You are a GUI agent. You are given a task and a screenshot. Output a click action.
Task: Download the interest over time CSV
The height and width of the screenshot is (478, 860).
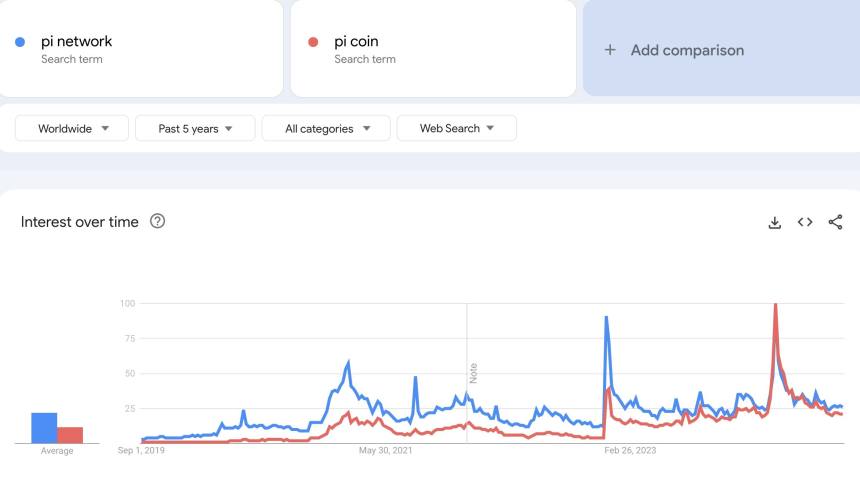tap(774, 222)
